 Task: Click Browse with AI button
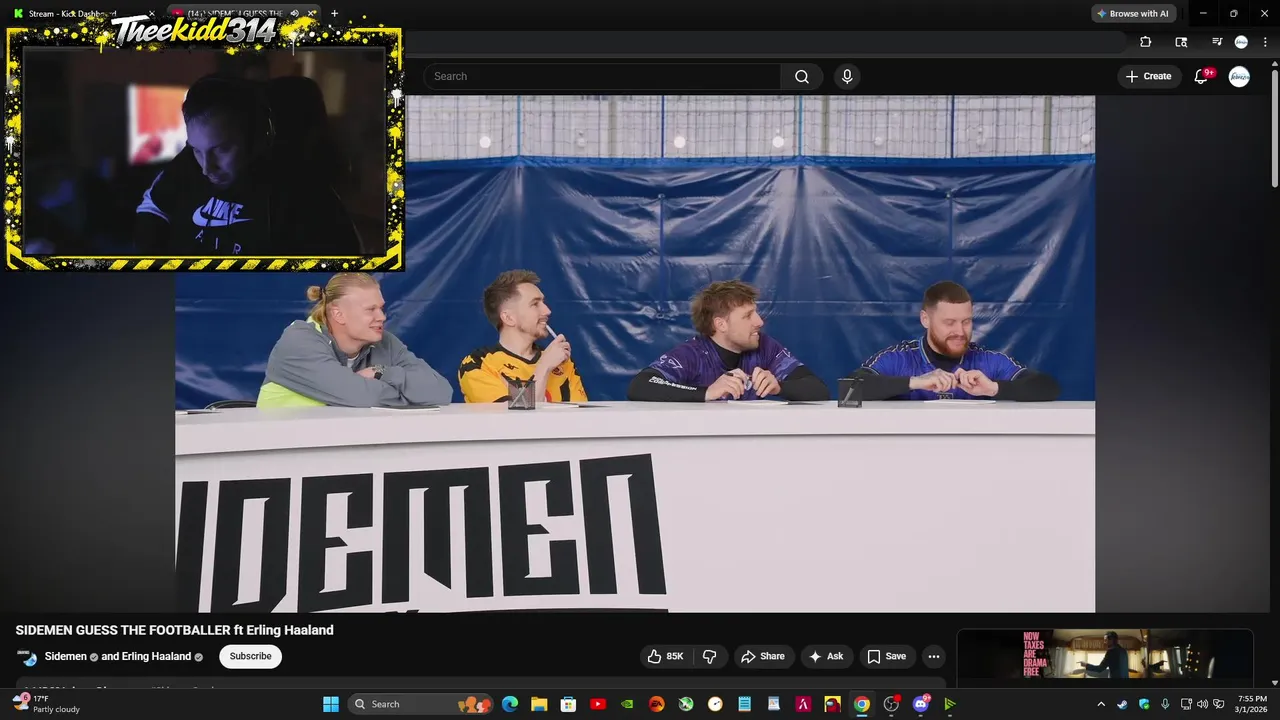tap(1132, 13)
